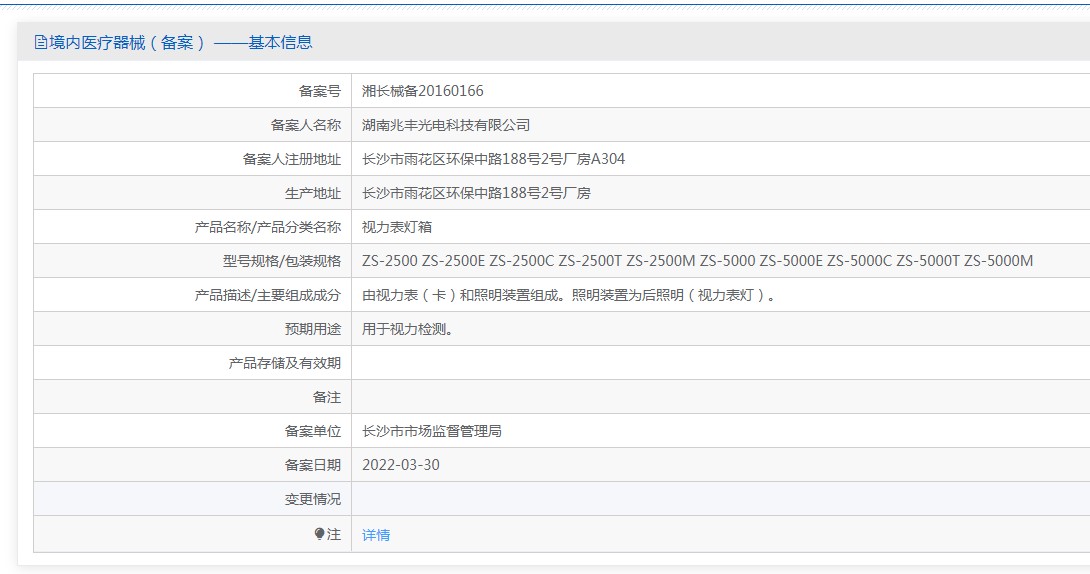Image resolution: width=1090 pixels, height=574 pixels.
Task: Select company name 湖南兆丰光电科技有限公司
Action: point(446,125)
